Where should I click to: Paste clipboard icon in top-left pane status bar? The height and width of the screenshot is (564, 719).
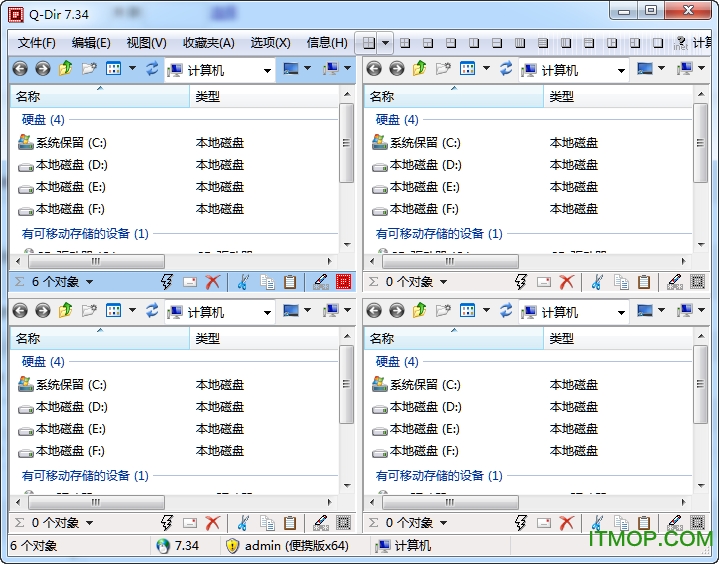(x=290, y=282)
